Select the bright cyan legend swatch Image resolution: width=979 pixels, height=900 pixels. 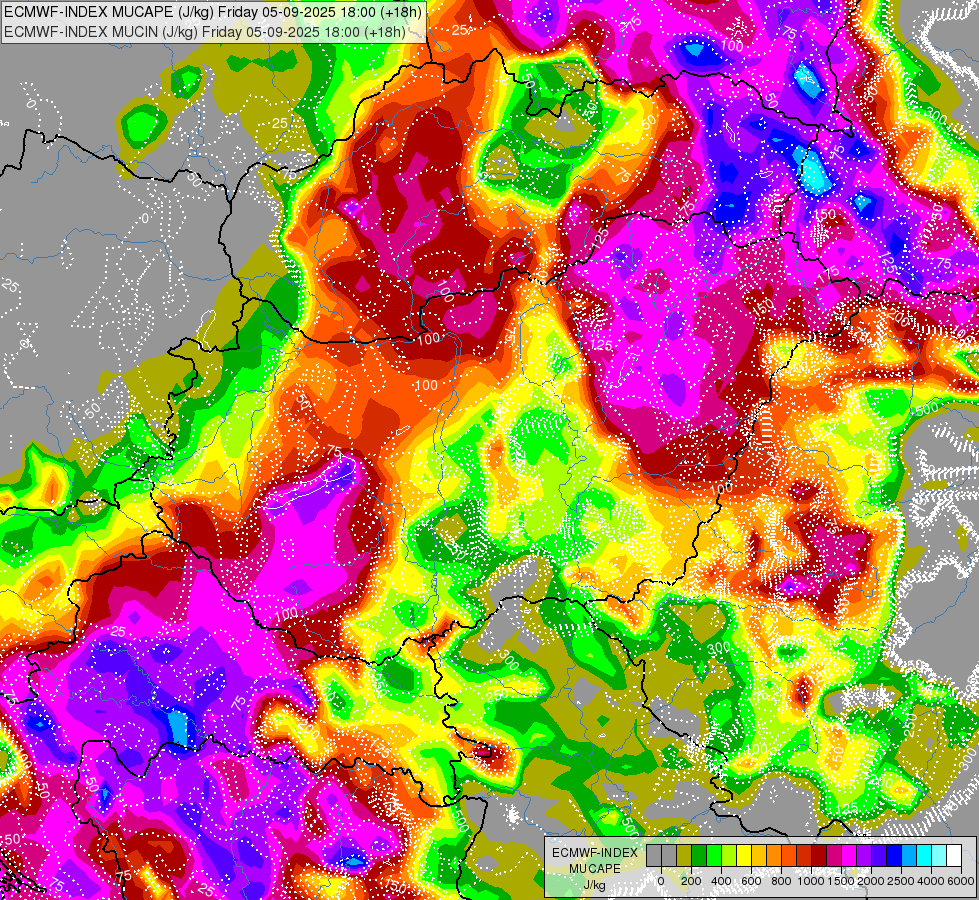pos(925,855)
